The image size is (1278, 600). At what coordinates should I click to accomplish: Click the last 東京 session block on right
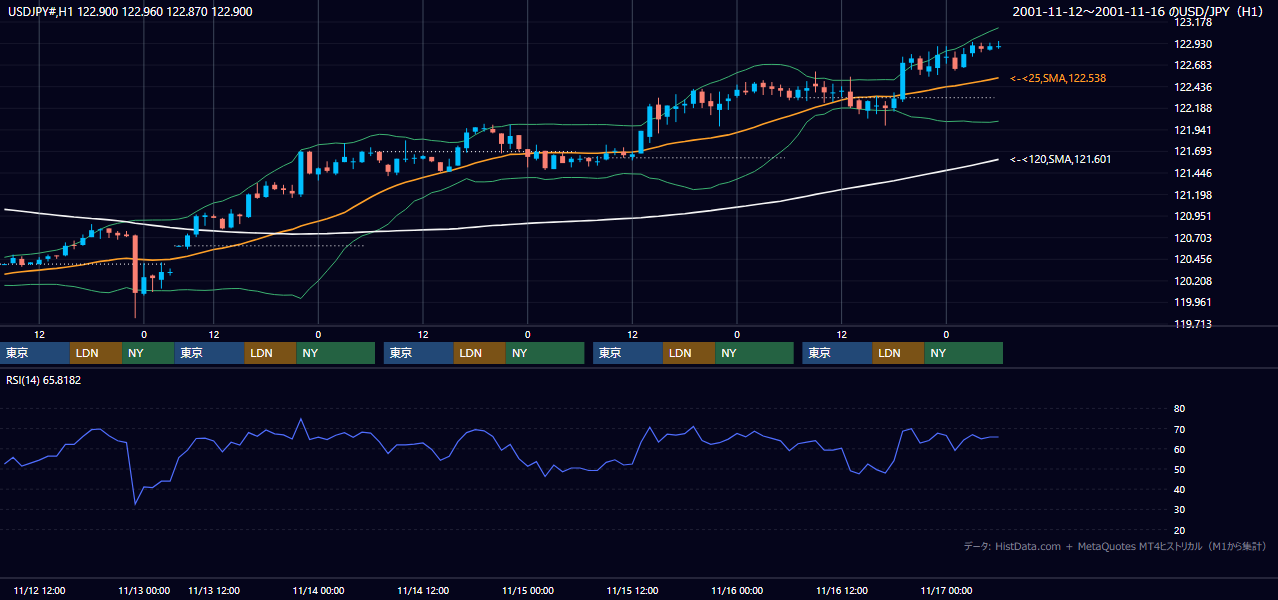[x=838, y=353]
